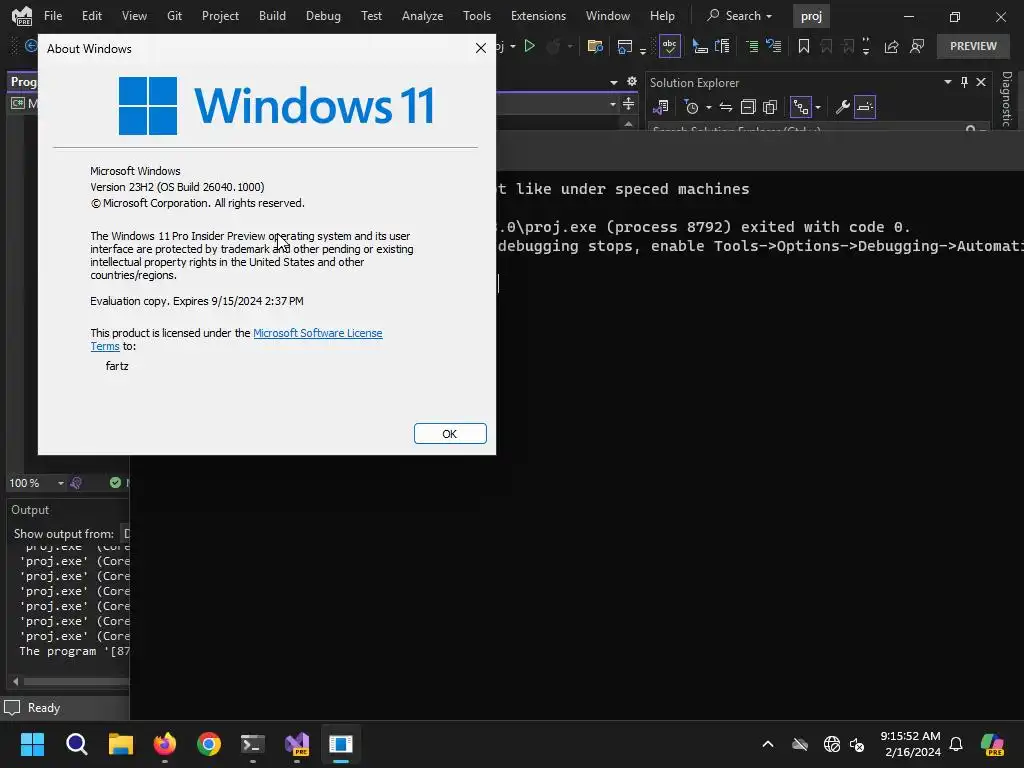Expand the editor navigation bar dropdown

tap(613, 104)
